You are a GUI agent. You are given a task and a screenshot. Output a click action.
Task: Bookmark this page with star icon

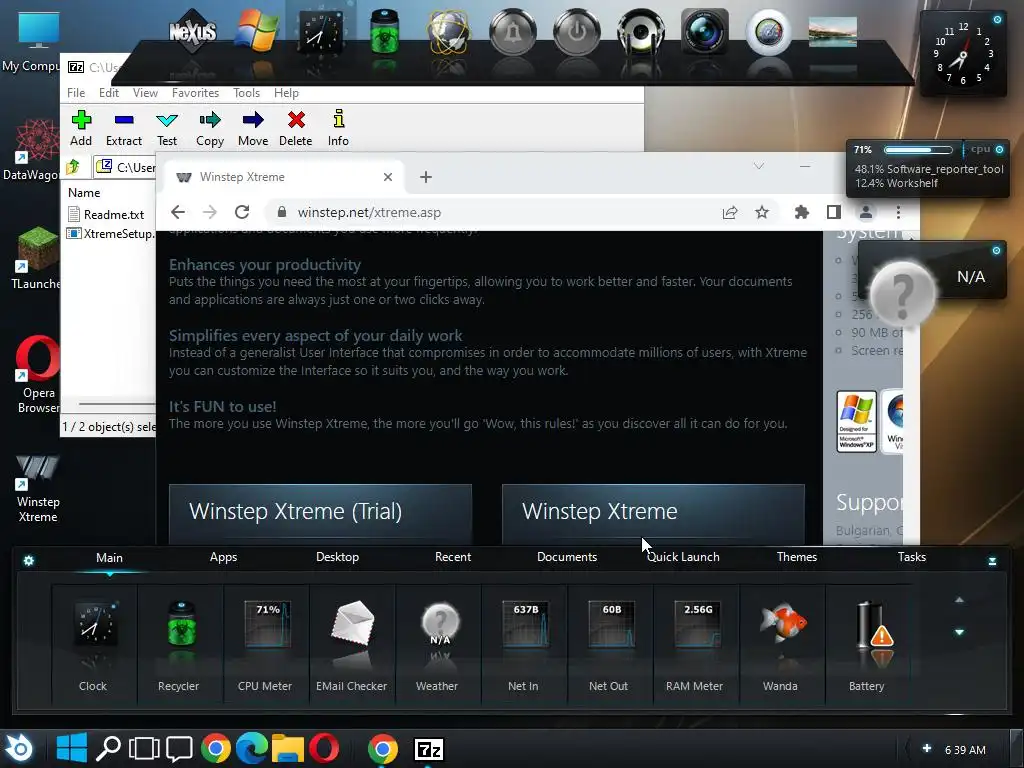click(x=761, y=212)
